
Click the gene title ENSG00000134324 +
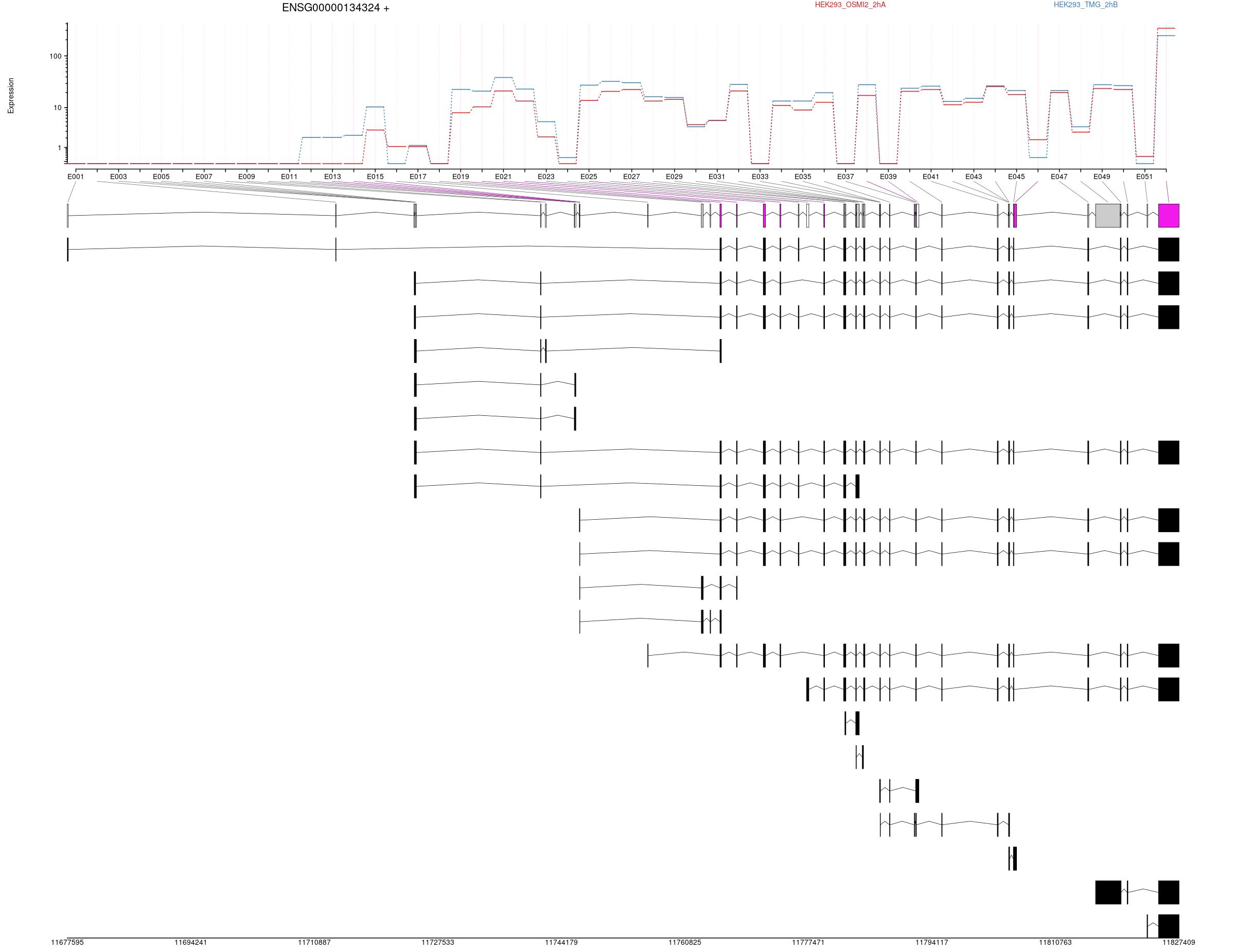pyautogui.click(x=336, y=8)
